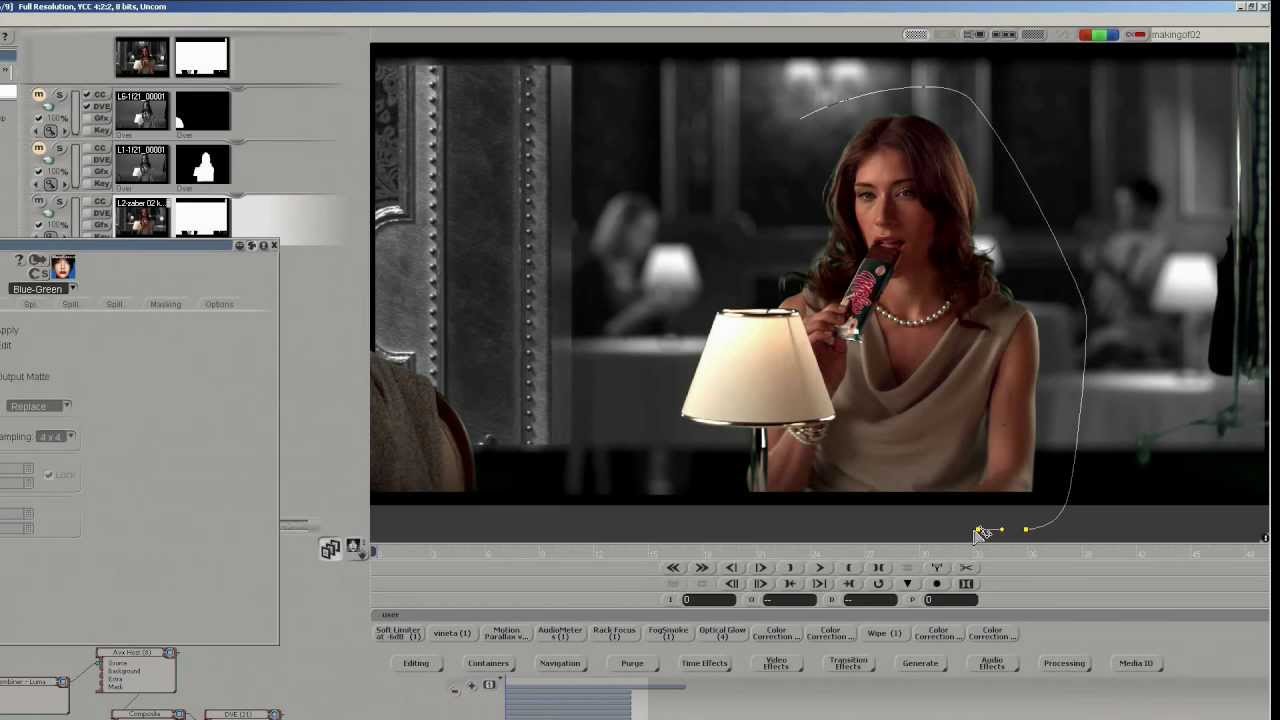This screenshot has width=1280, height=720.
Task: Apply the Rack Focus (1) preset
Action: (x=614, y=633)
